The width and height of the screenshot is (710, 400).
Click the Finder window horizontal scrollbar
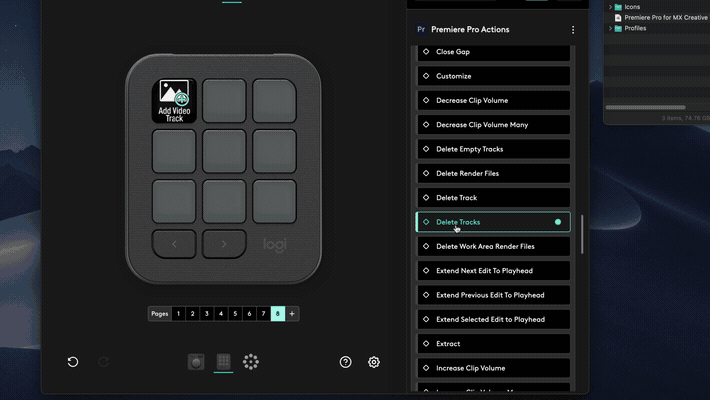click(x=645, y=107)
